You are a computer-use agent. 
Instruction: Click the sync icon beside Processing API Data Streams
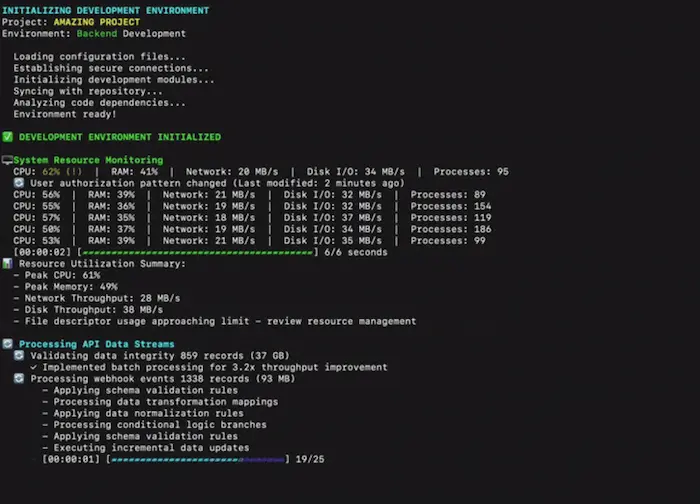pyautogui.click(x=8, y=344)
